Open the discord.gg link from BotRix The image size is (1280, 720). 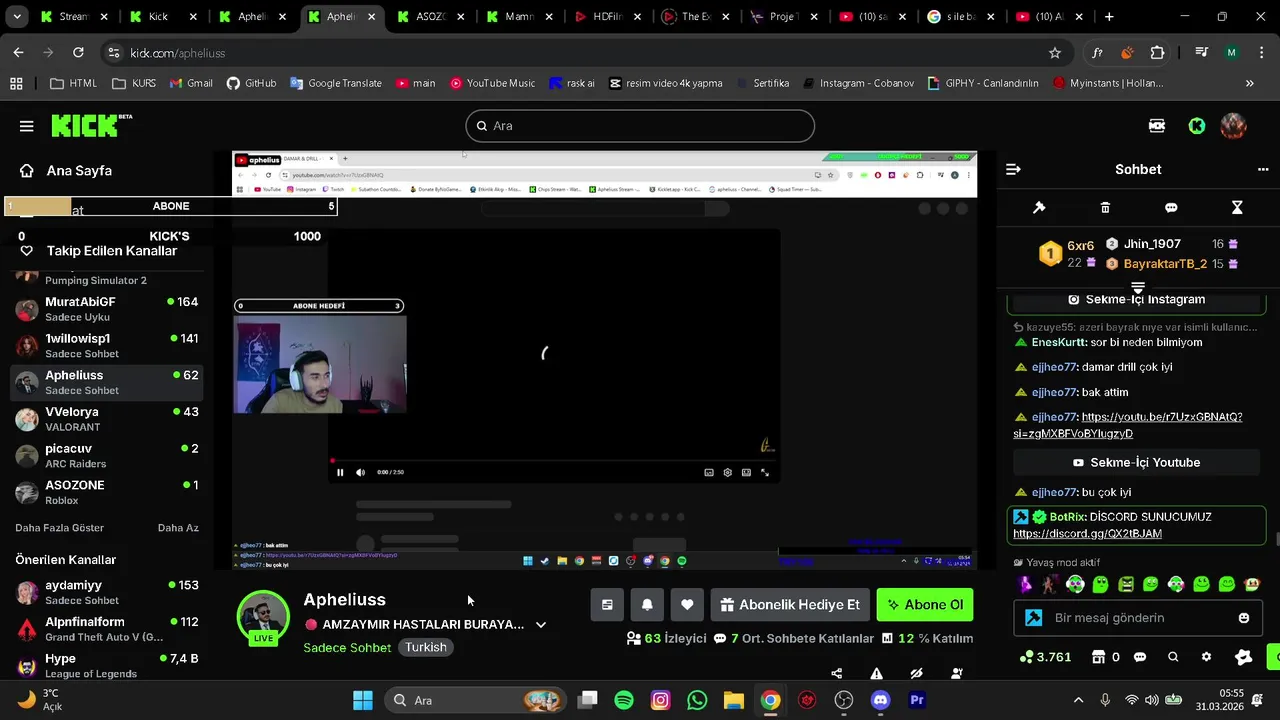pyautogui.click(x=1087, y=534)
